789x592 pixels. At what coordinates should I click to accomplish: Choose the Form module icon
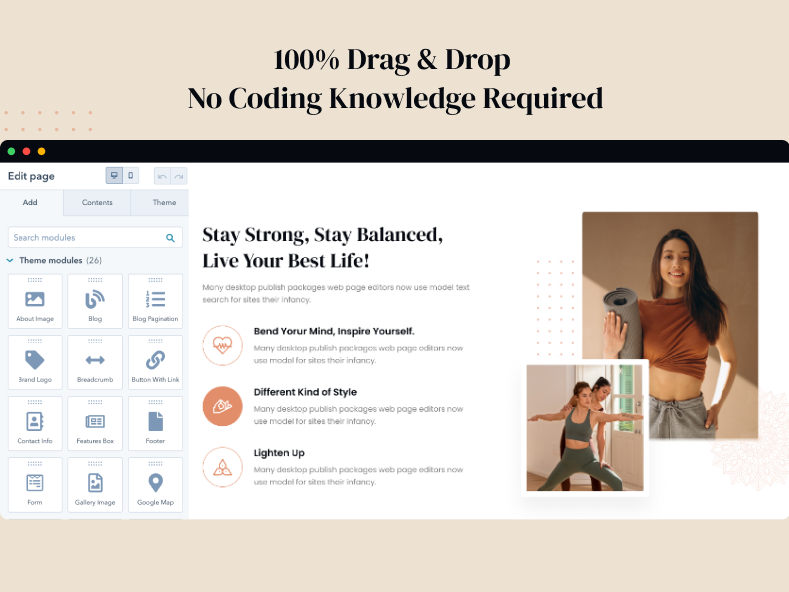click(x=35, y=483)
